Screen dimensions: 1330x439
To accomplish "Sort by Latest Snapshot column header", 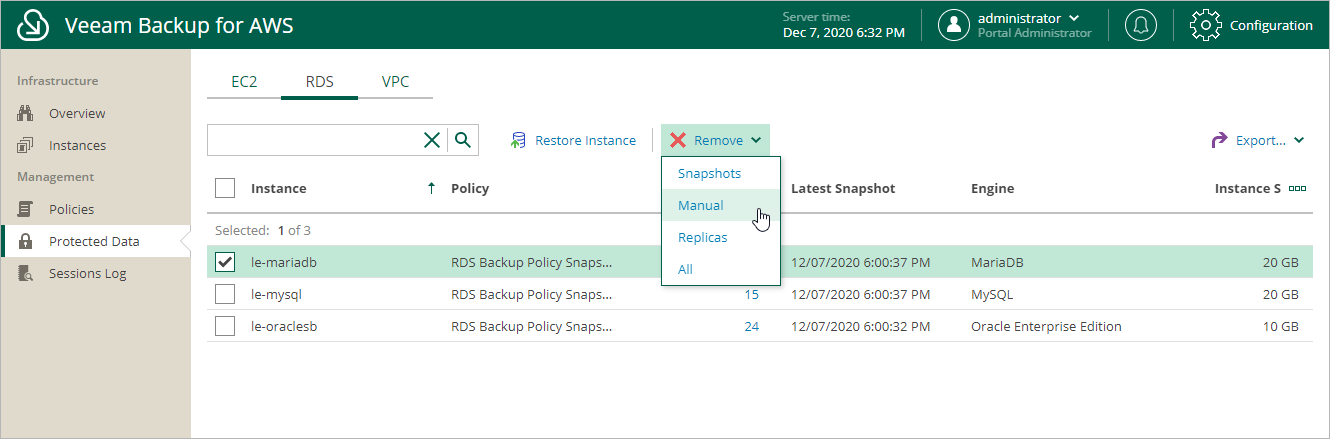I will [843, 188].
